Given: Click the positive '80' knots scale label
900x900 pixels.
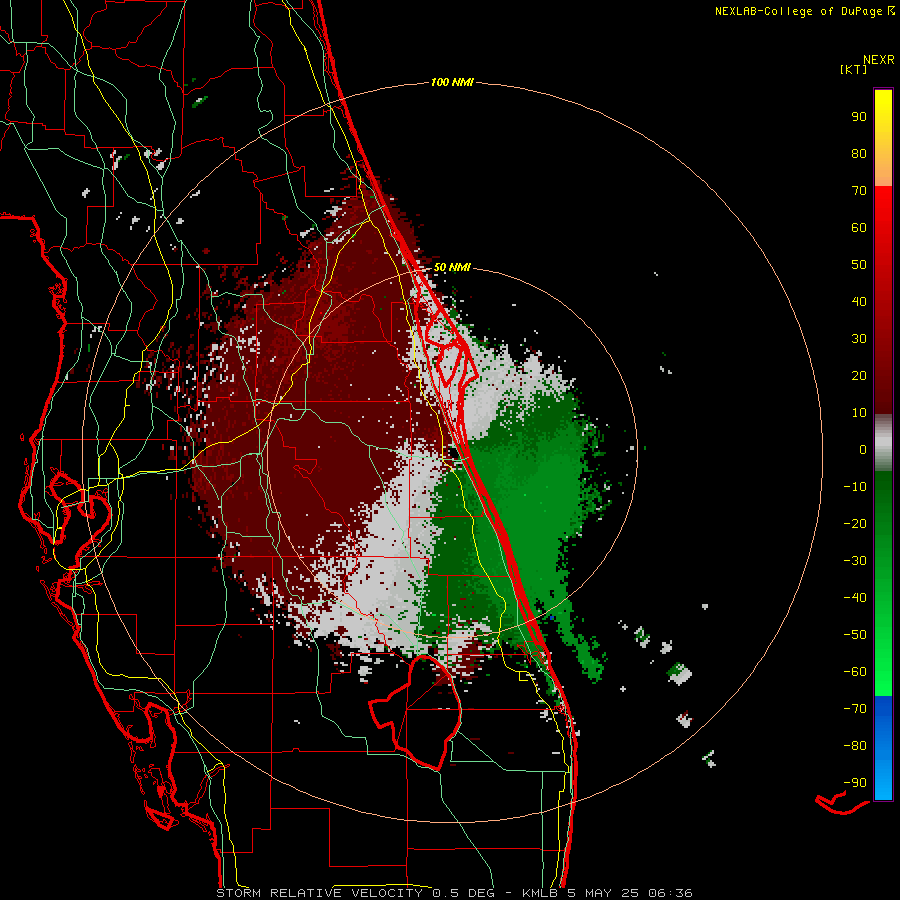Looking at the screenshot, I should (x=859, y=153).
